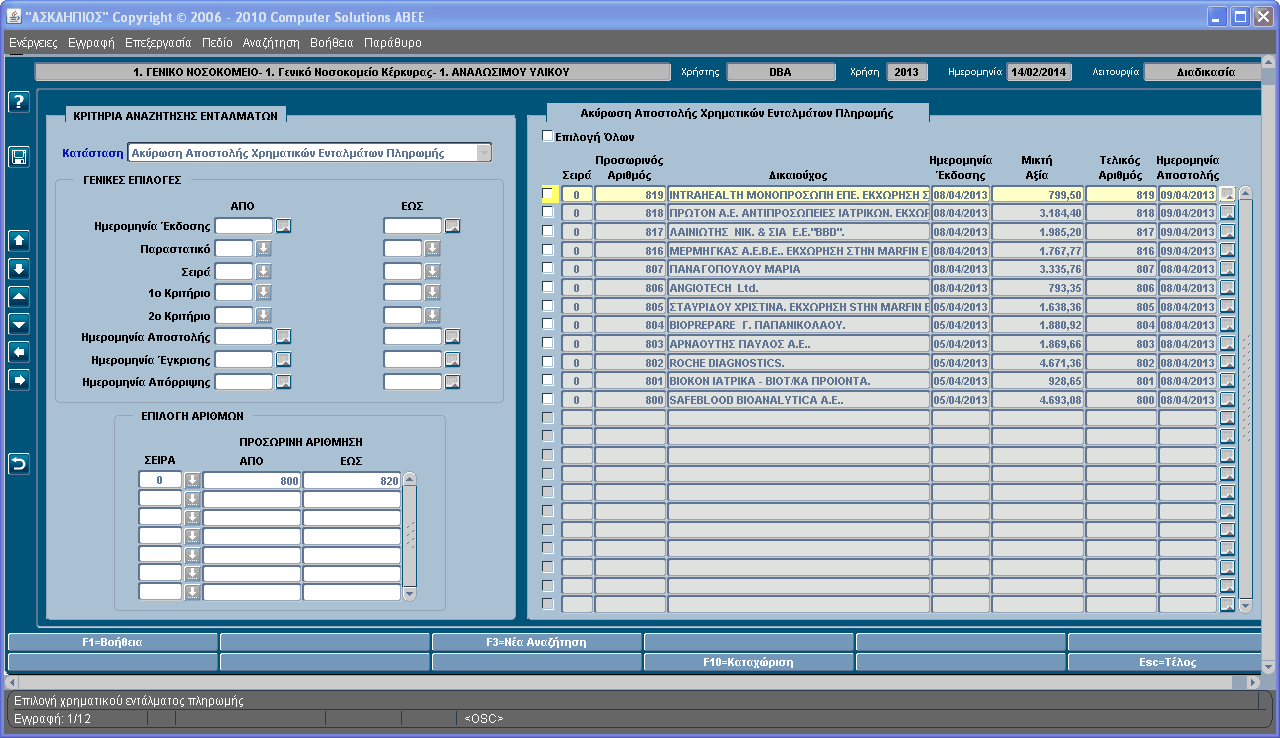The height and width of the screenshot is (738, 1280).
Task: Tick checkbox for ΛΑΙΝΙΩΤΗΣ ΝΙΚ. row 817
Action: 547,231
